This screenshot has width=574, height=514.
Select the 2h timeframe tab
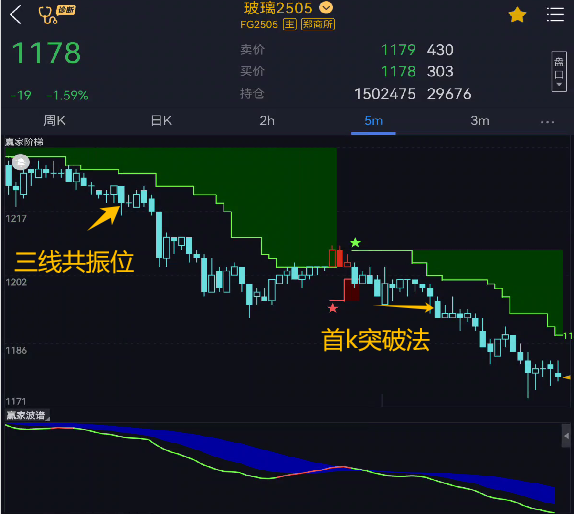pyautogui.click(x=267, y=120)
